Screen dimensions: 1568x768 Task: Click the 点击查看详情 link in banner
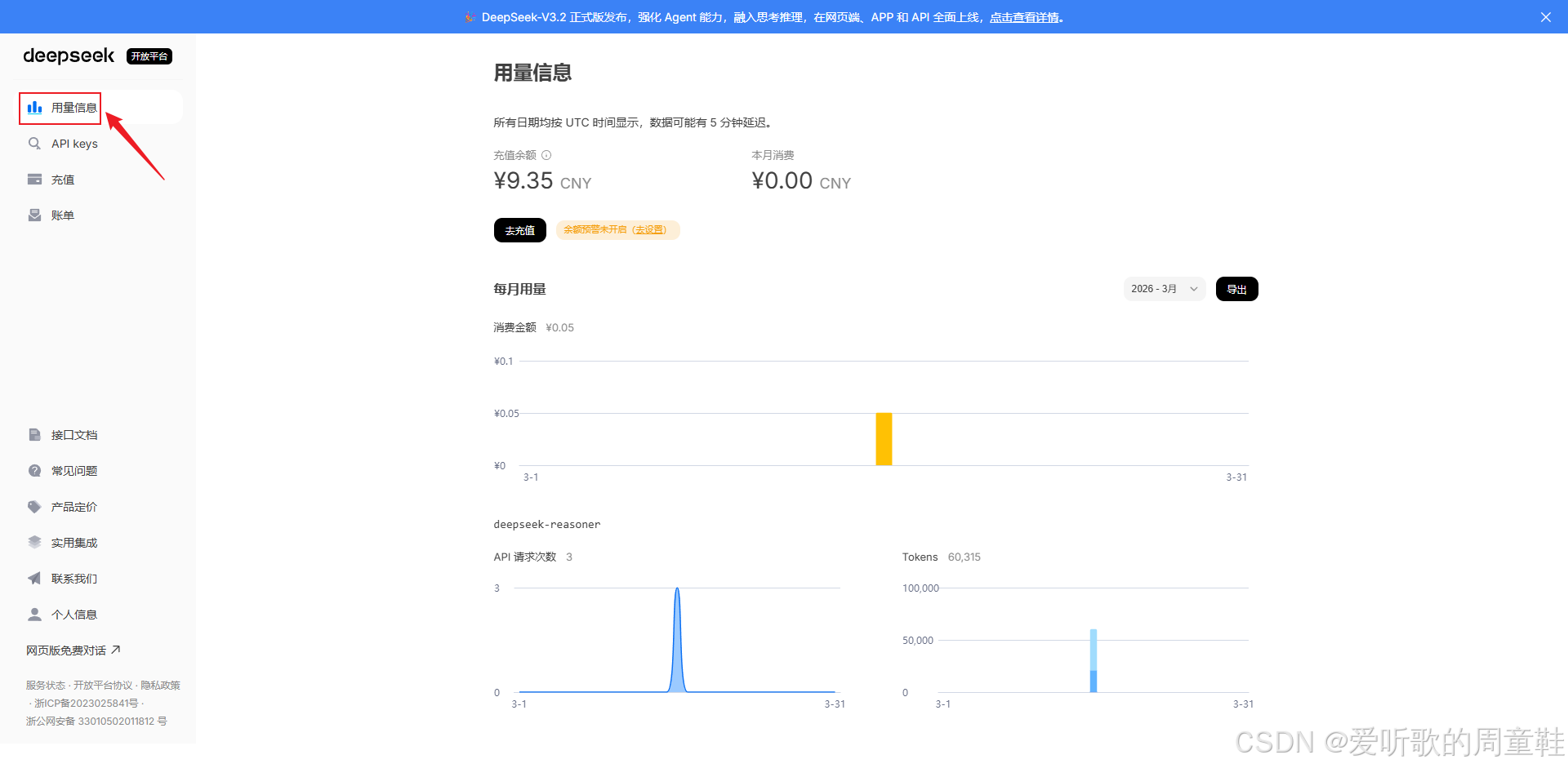point(1024,17)
